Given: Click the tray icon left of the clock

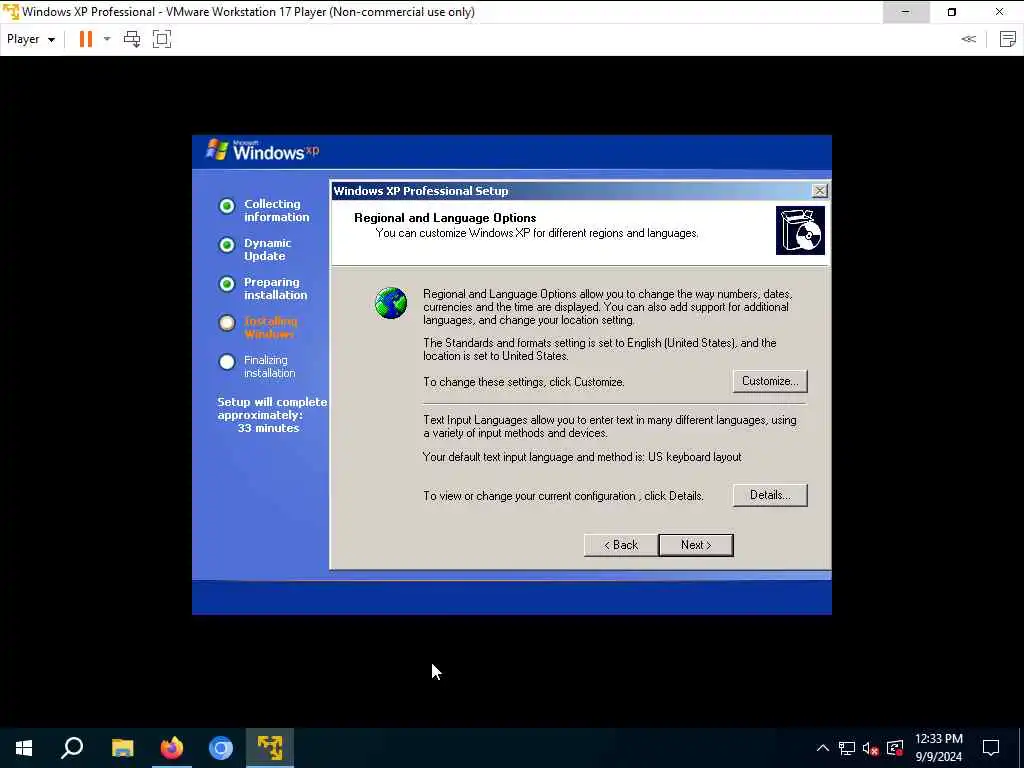Looking at the screenshot, I should (895, 748).
